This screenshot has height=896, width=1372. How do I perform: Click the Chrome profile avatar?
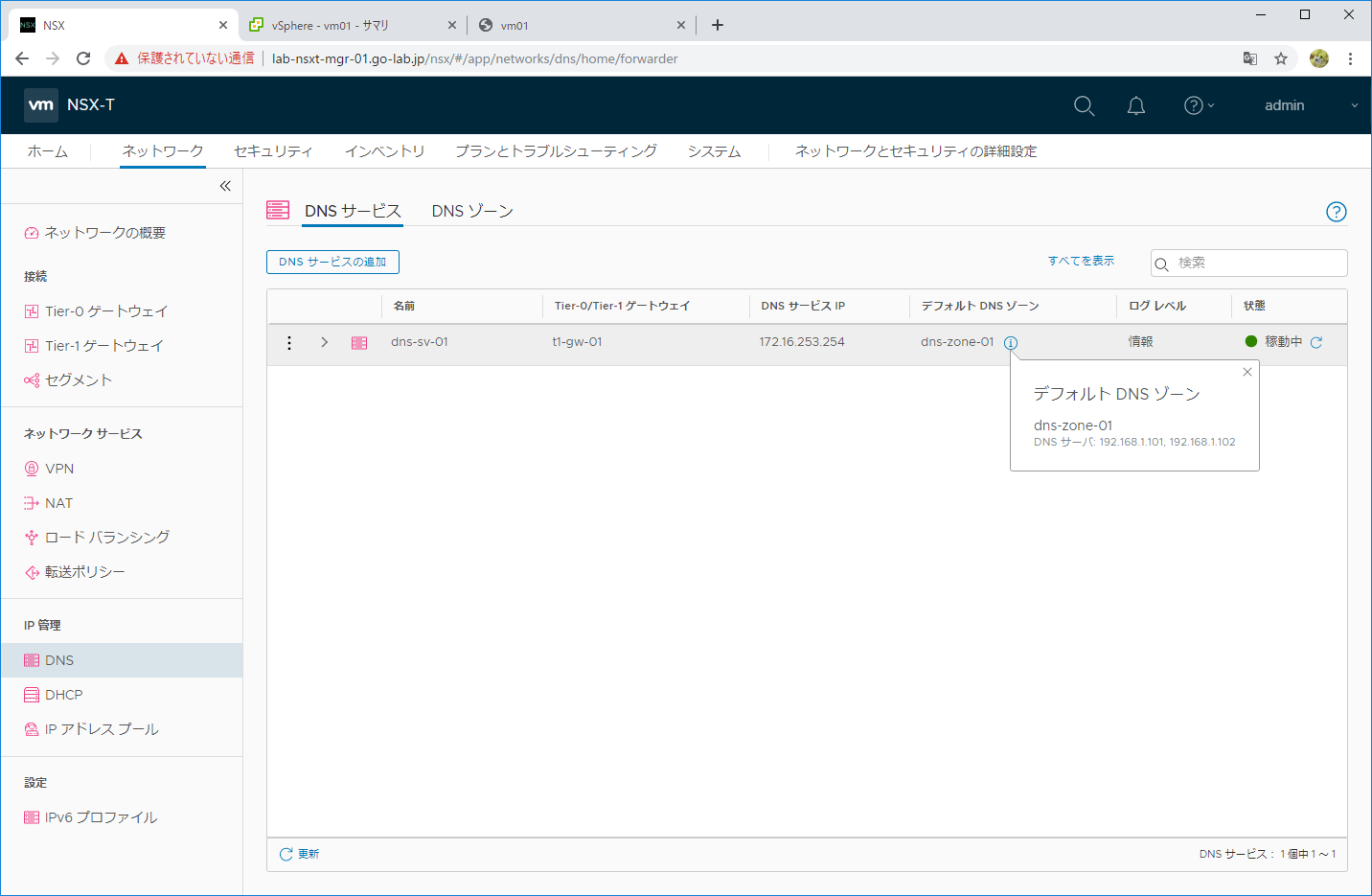click(x=1319, y=58)
